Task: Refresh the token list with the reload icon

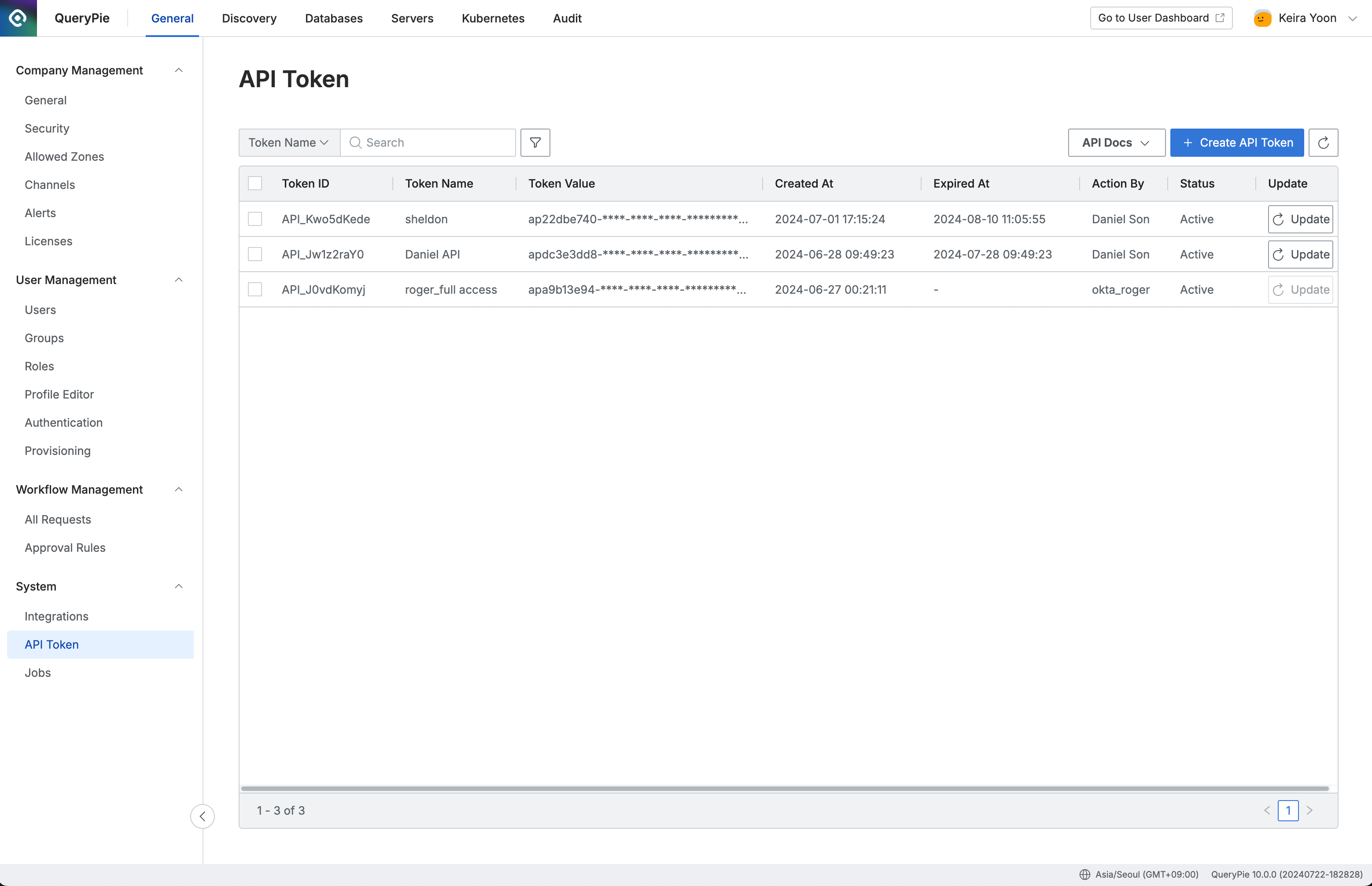Action: [x=1323, y=142]
